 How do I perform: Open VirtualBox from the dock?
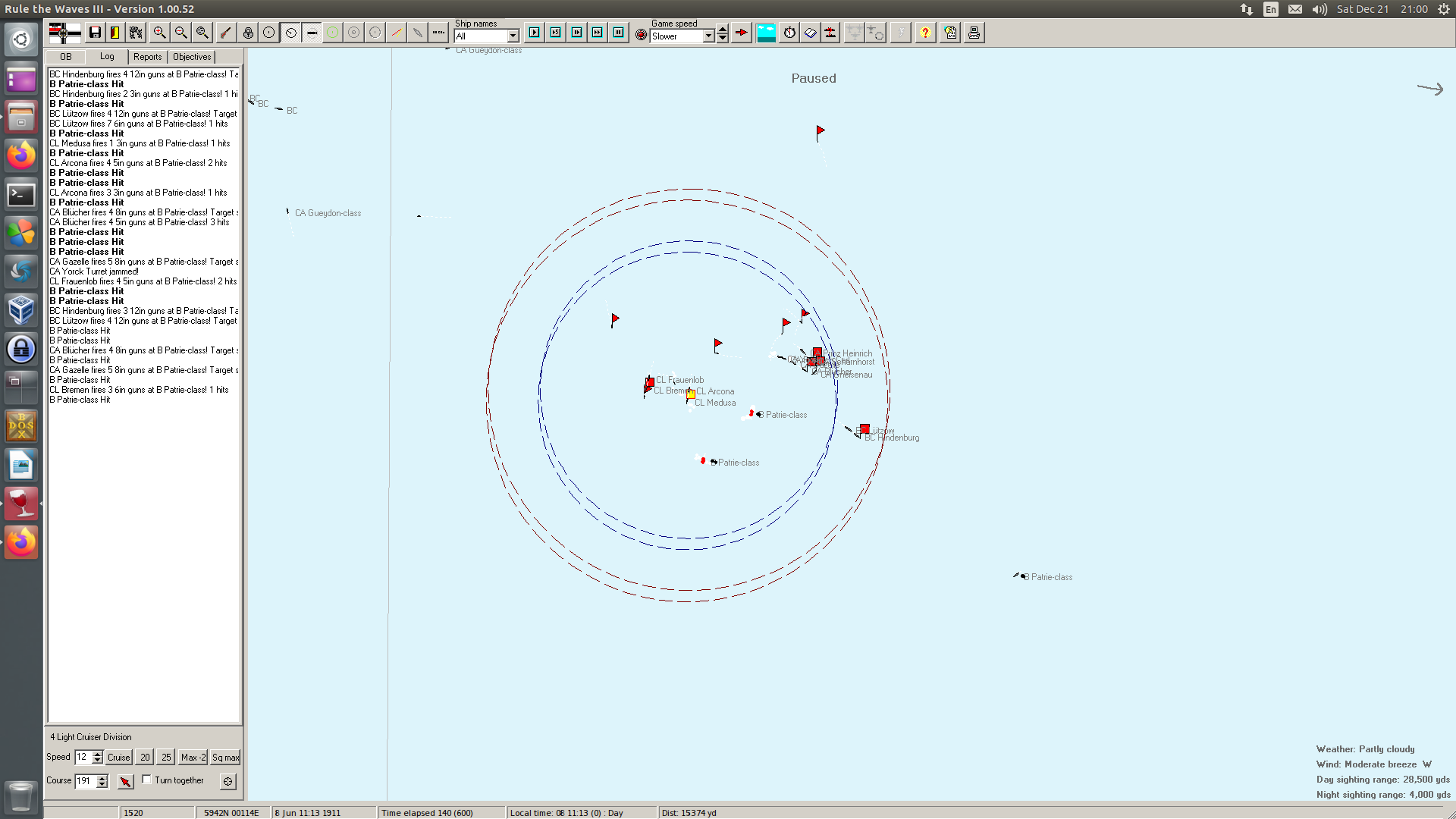pyautogui.click(x=21, y=310)
